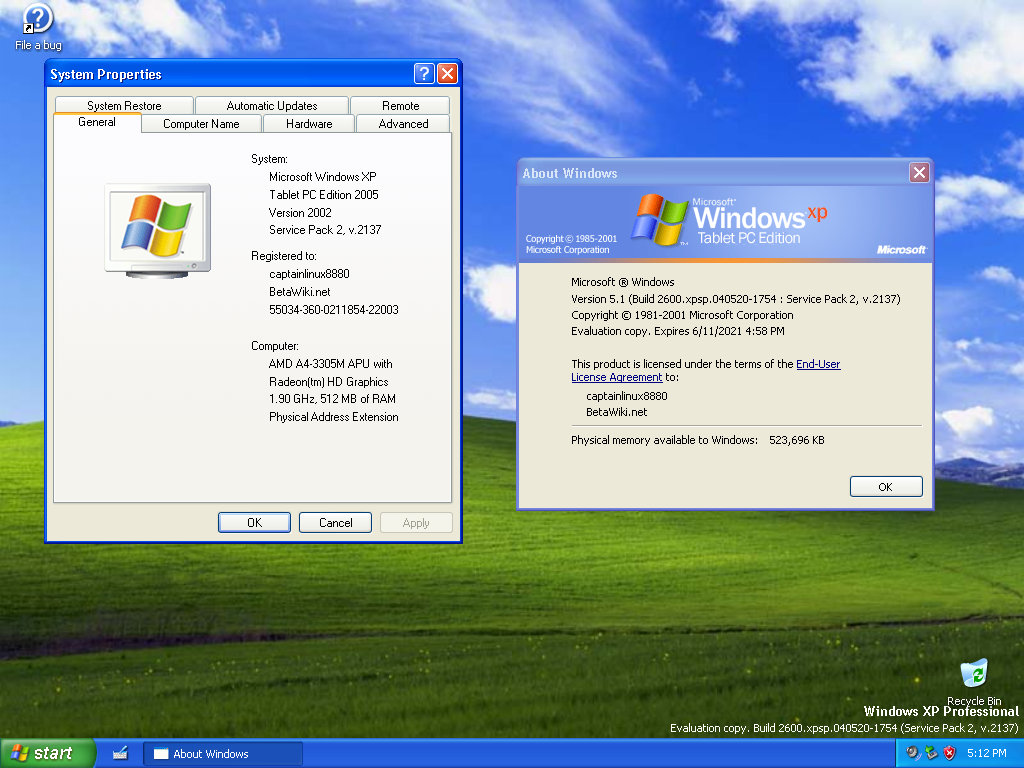The height and width of the screenshot is (768, 1024).
Task: Go to the System Restore tab
Action: point(124,106)
